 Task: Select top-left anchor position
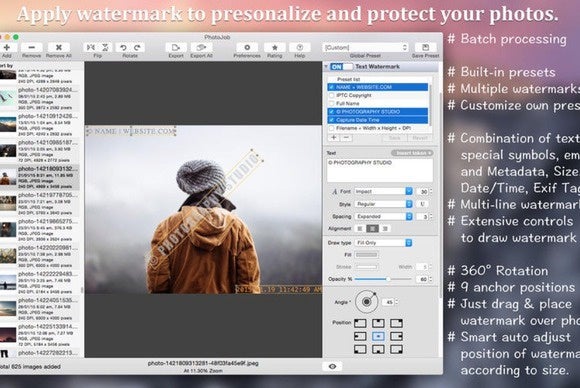[x=360, y=323]
